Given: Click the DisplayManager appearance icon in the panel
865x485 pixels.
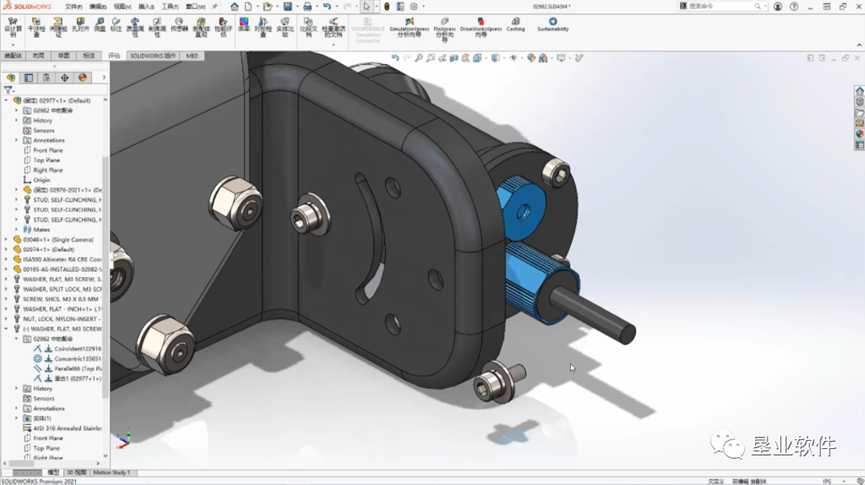Looking at the screenshot, I should 83,77.
